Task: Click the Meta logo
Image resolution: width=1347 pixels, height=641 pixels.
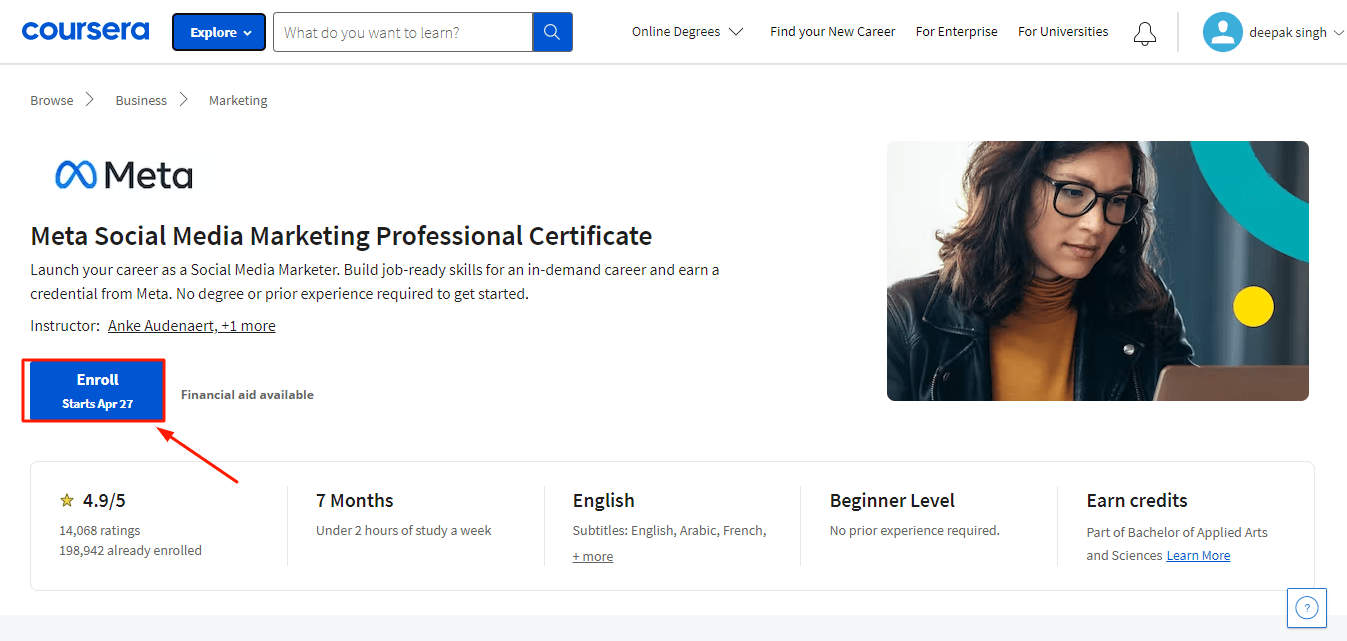Action: pos(124,175)
